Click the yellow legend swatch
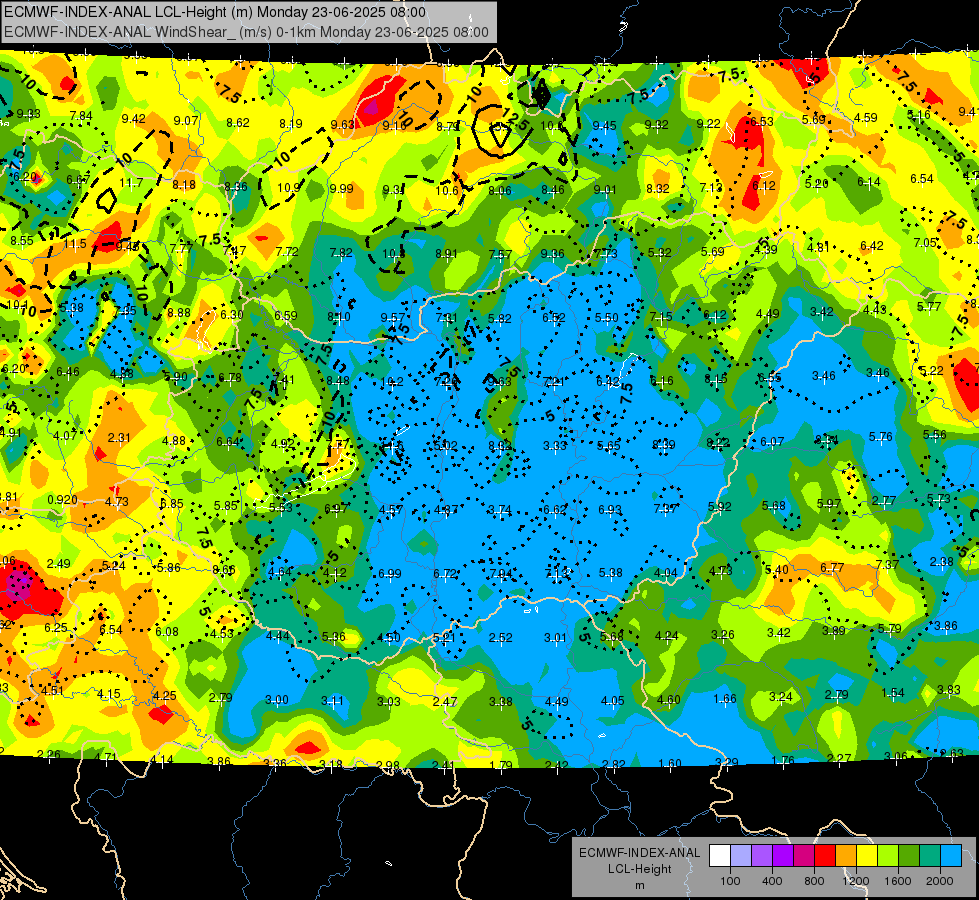This screenshot has height=900, width=979. point(867,855)
